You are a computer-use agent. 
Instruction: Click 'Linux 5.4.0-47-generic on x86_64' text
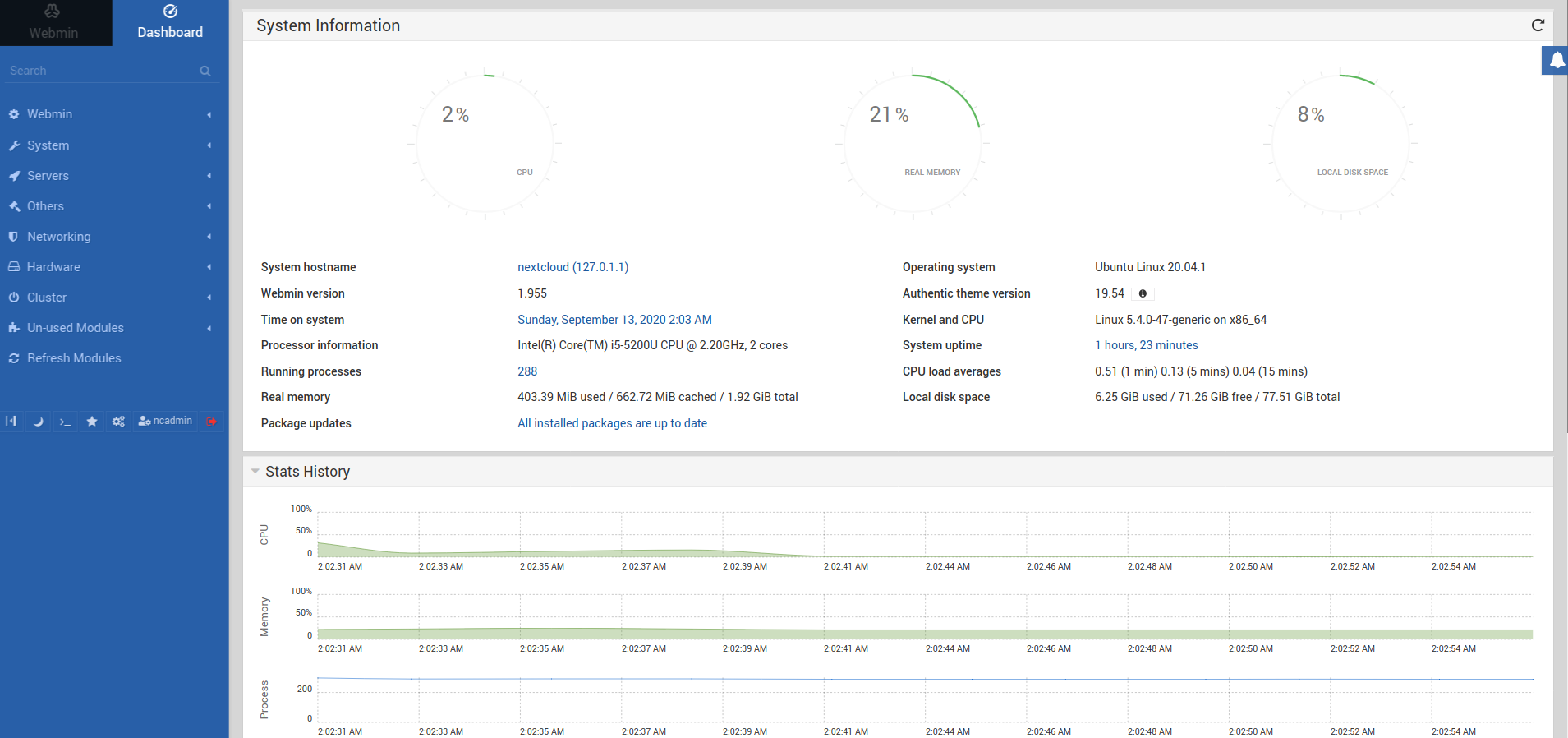[x=1180, y=320]
